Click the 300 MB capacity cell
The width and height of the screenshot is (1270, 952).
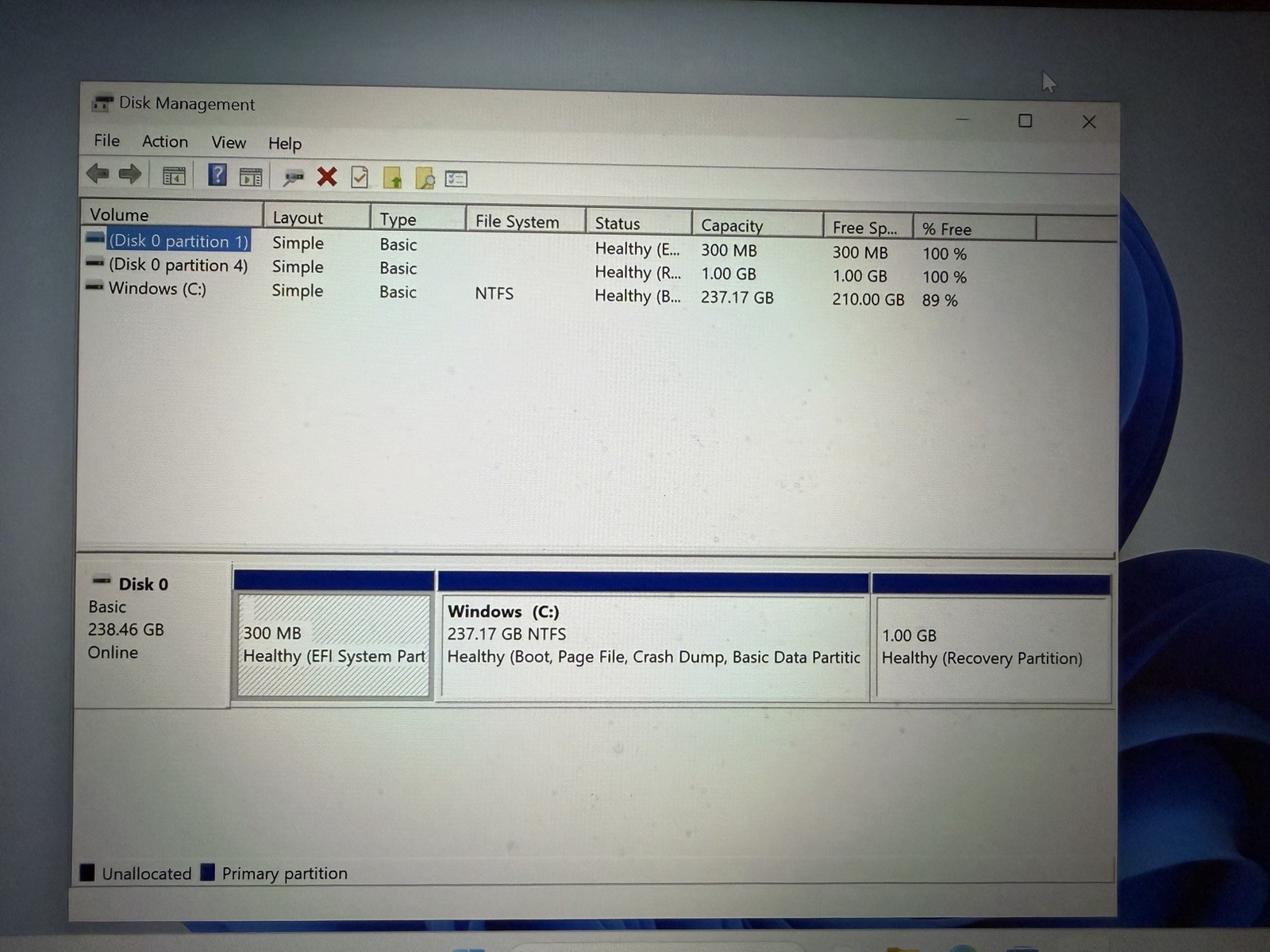729,251
